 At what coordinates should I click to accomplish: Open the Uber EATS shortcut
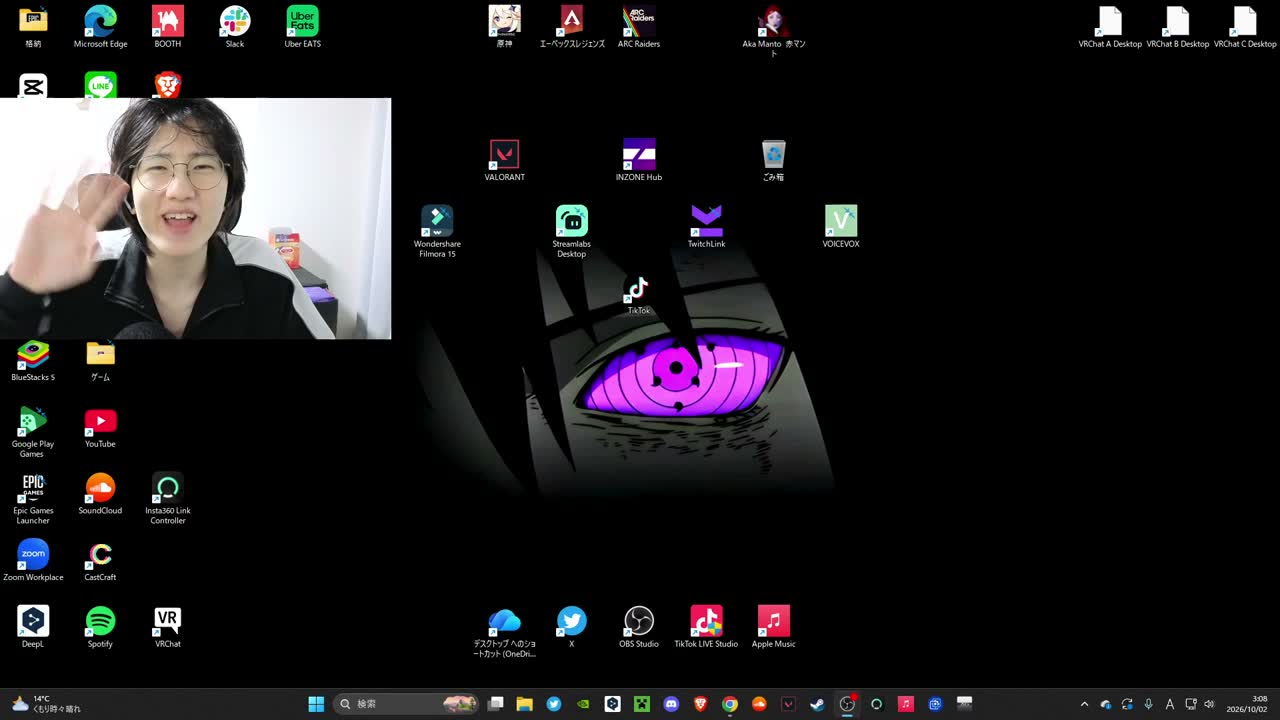pyautogui.click(x=302, y=27)
